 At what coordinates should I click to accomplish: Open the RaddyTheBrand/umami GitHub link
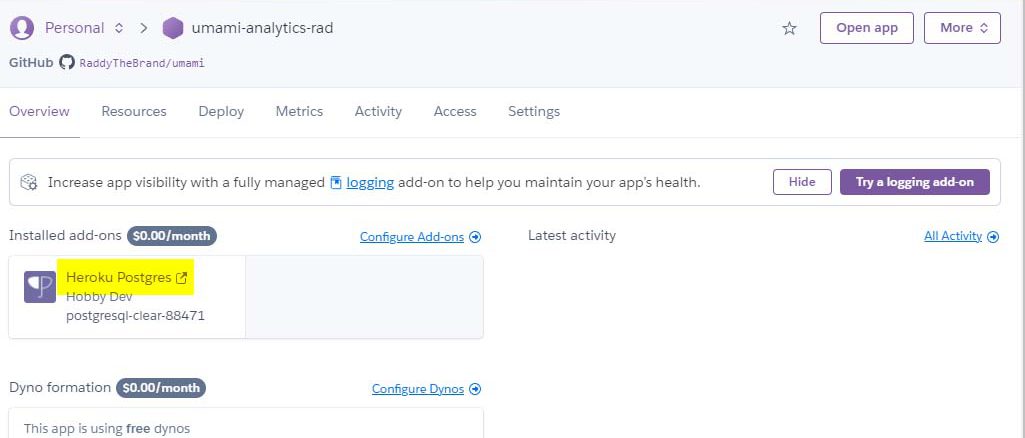pos(142,63)
